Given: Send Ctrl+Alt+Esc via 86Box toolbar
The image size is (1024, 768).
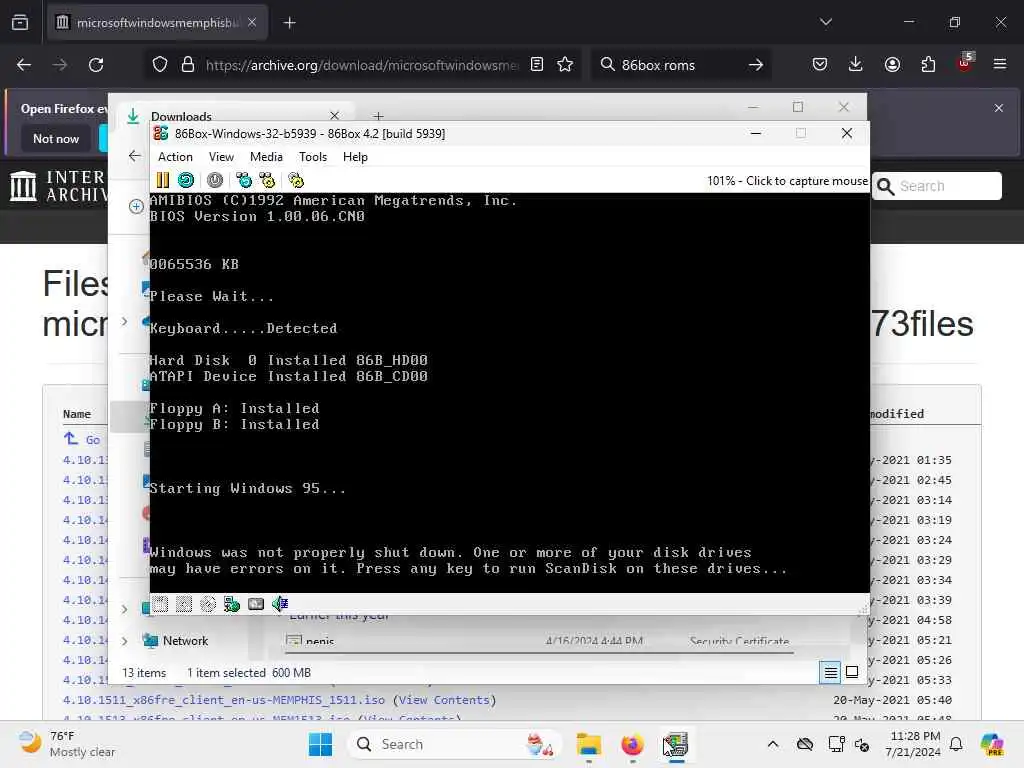Looking at the screenshot, I should pyautogui.click(x=267, y=180).
